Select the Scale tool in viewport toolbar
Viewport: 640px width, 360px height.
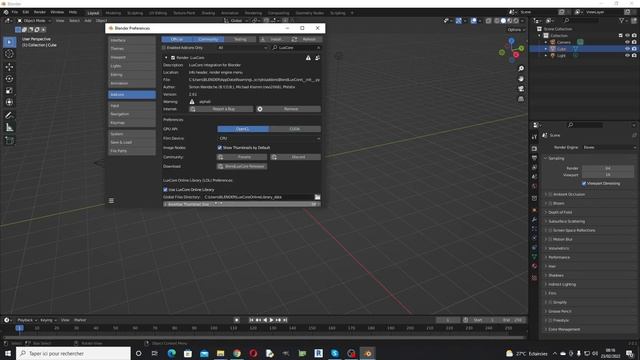(x=9, y=90)
